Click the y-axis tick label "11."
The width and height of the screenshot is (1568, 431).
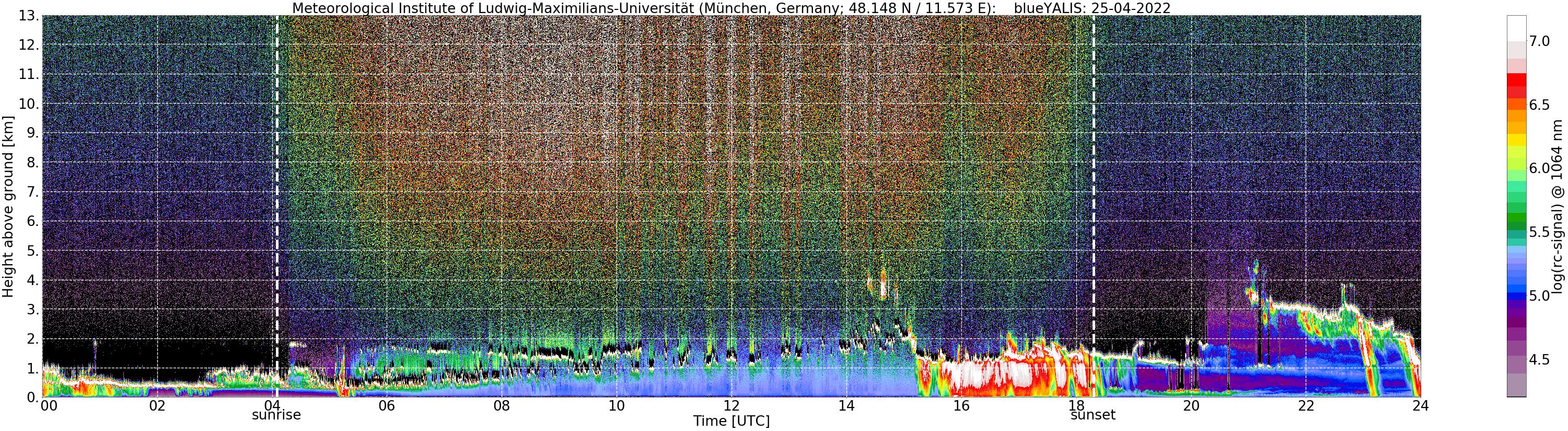click(x=28, y=74)
